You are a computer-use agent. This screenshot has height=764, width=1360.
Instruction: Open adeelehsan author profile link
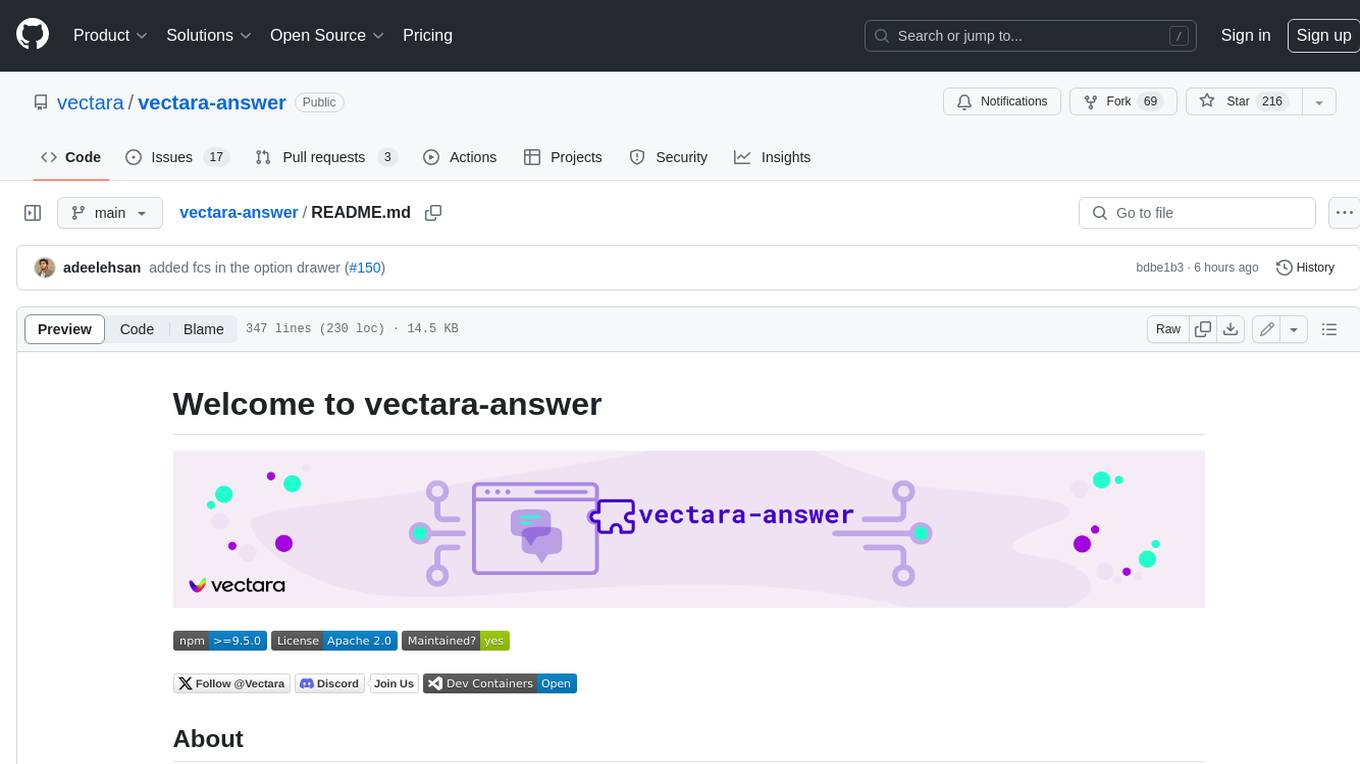tap(102, 267)
